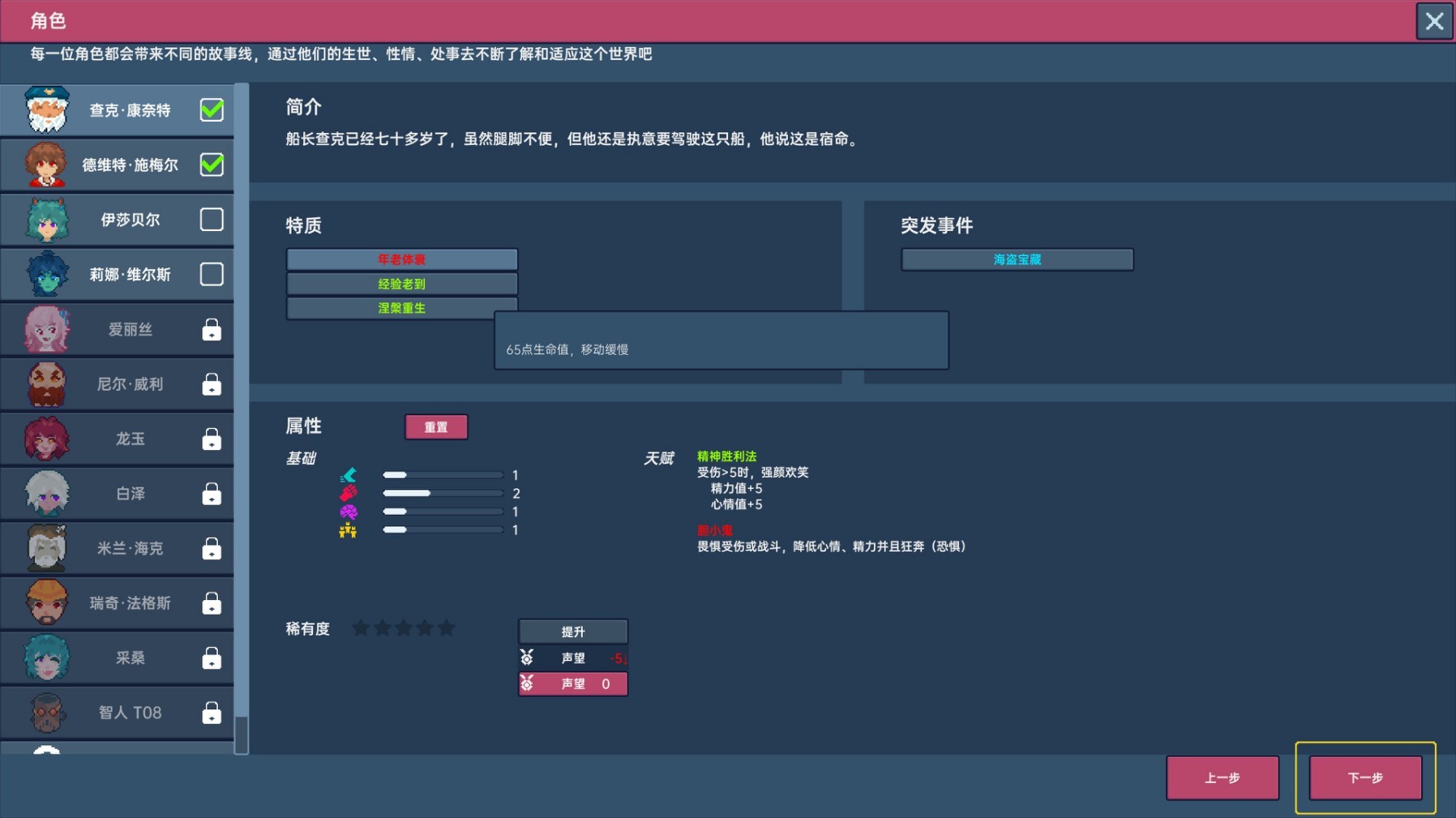The height and width of the screenshot is (818, 1456).
Task: Click the green talent 精神胜利法
Action: (x=726, y=456)
